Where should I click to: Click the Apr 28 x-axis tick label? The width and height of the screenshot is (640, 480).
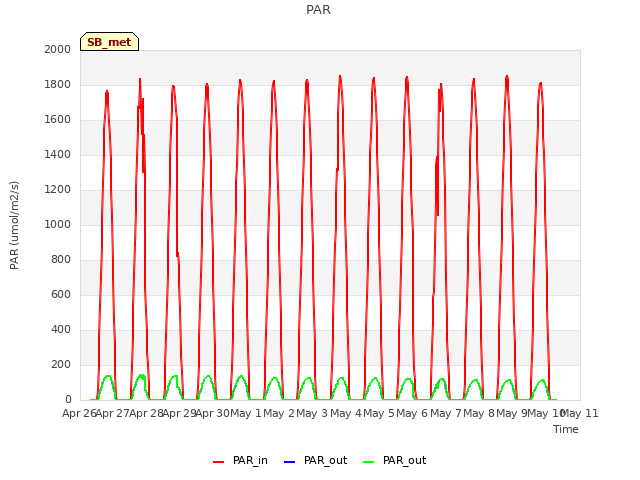(146, 413)
